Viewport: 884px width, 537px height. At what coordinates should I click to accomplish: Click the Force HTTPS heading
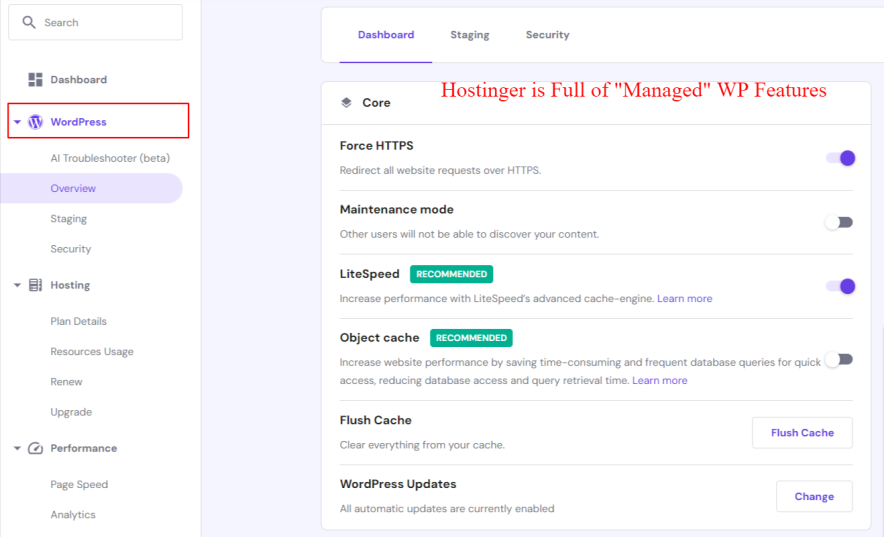(x=376, y=145)
